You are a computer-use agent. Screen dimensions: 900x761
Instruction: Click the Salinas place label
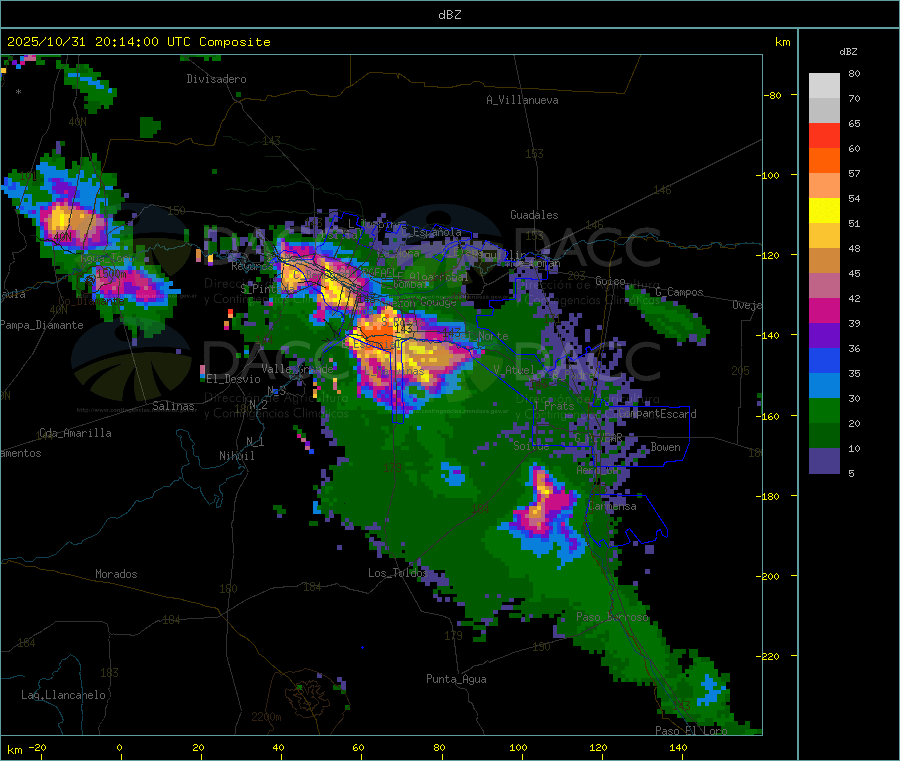173,406
